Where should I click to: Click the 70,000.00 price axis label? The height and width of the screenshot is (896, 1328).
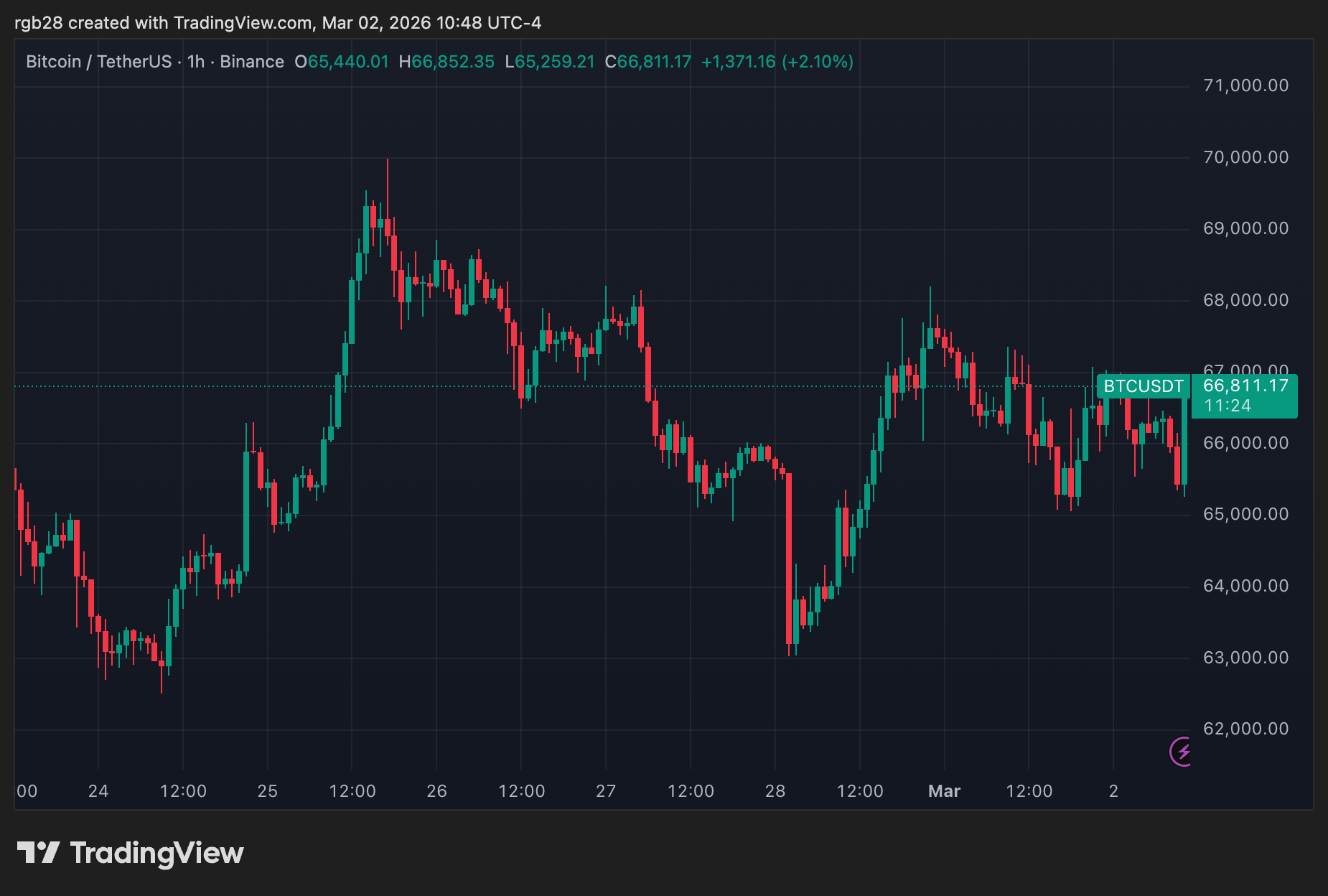point(1245,157)
